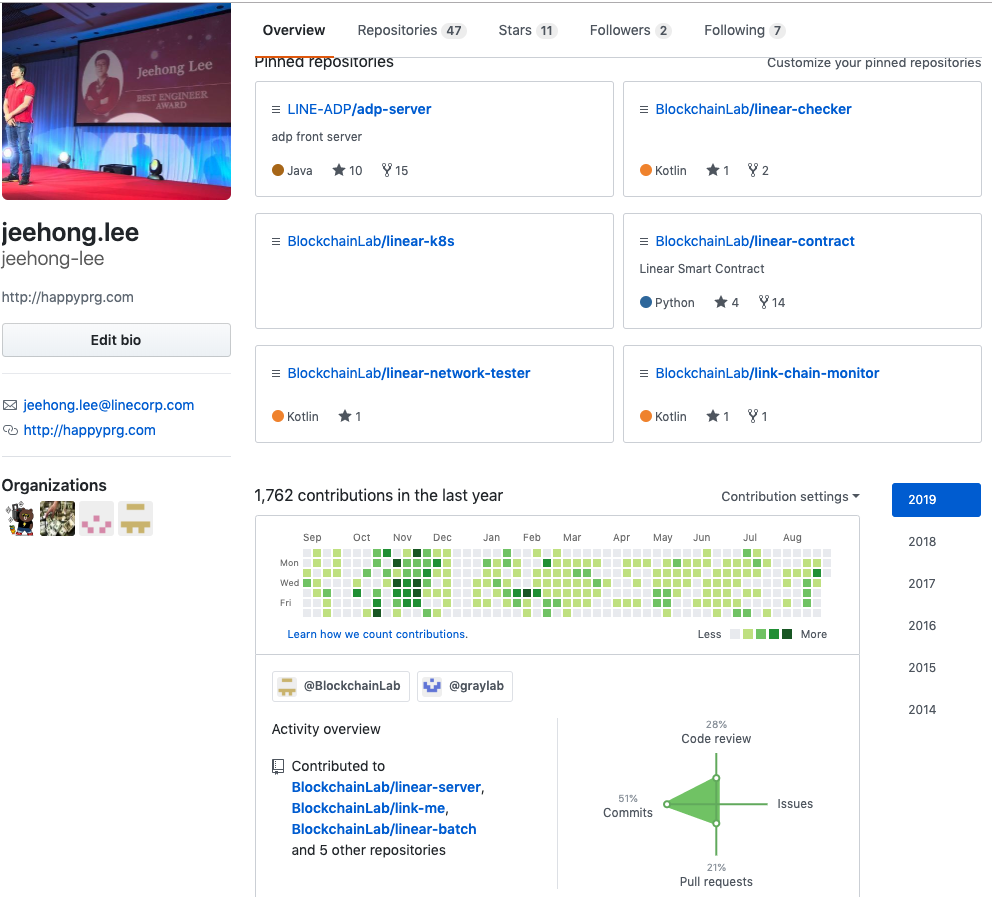
Task: Click the email envelope icon
Action: (x=12, y=405)
